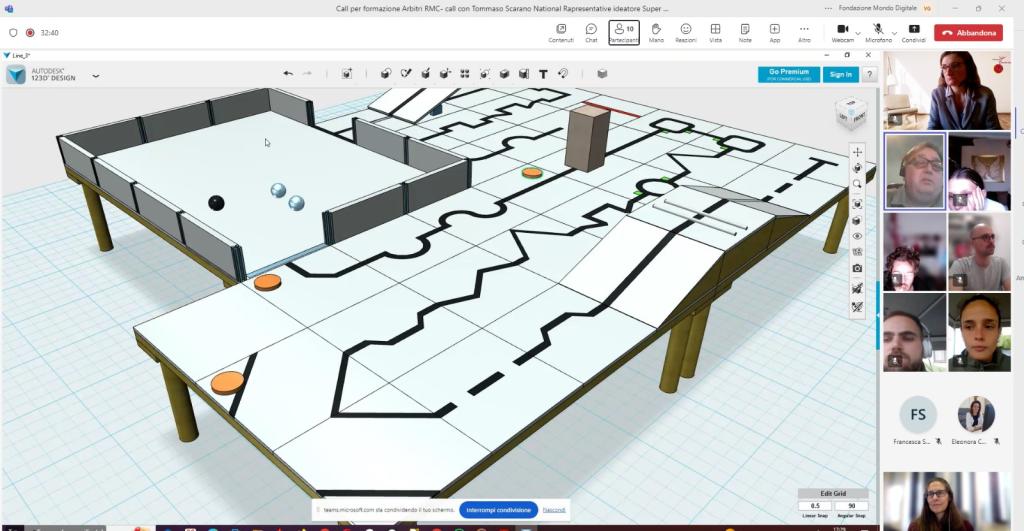Toggle the eye visibility tool
The height and width of the screenshot is (531, 1024).
[x=857, y=236]
